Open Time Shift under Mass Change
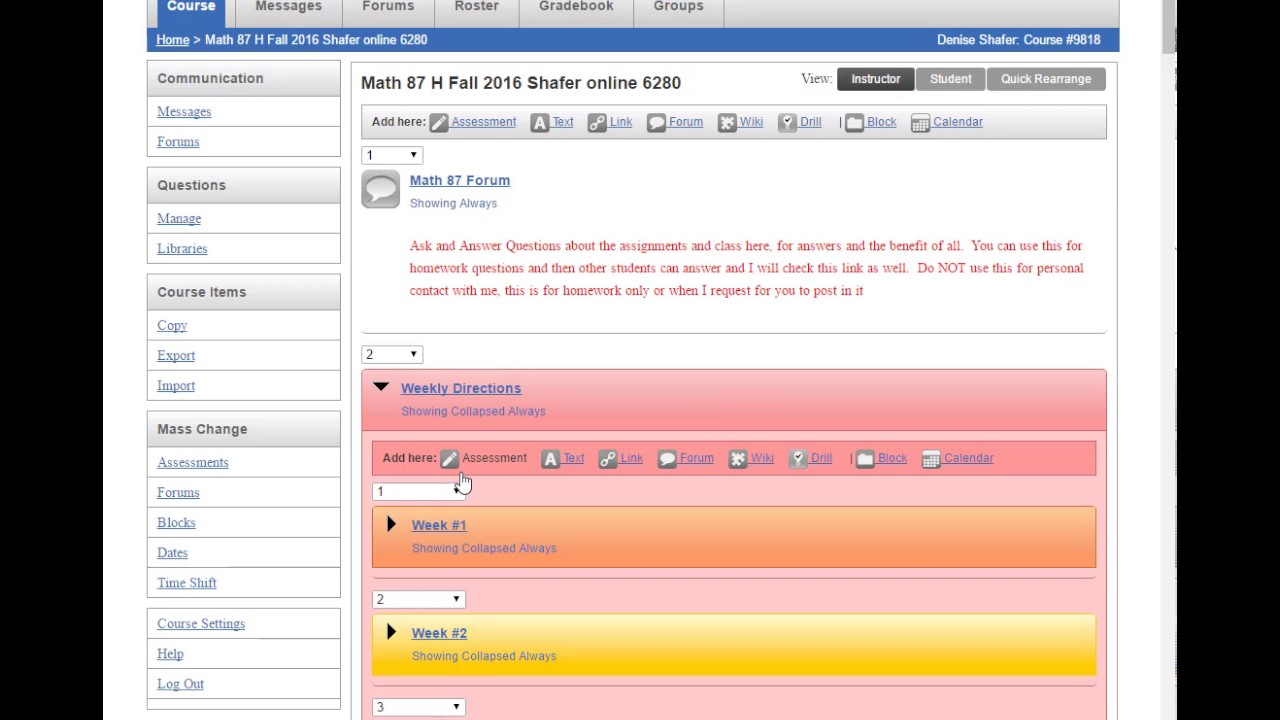The width and height of the screenshot is (1280, 720). pos(187,583)
